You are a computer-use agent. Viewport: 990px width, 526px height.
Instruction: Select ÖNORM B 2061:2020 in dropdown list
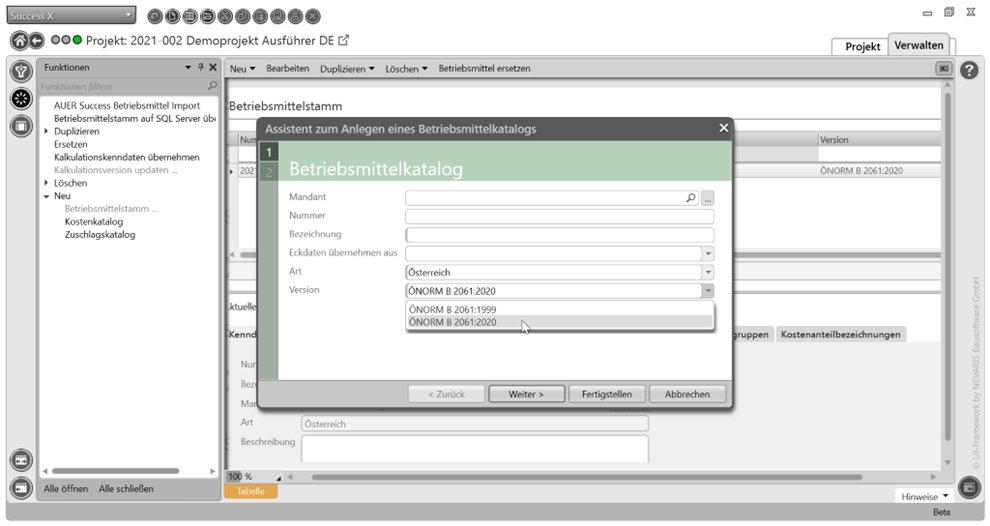559,322
